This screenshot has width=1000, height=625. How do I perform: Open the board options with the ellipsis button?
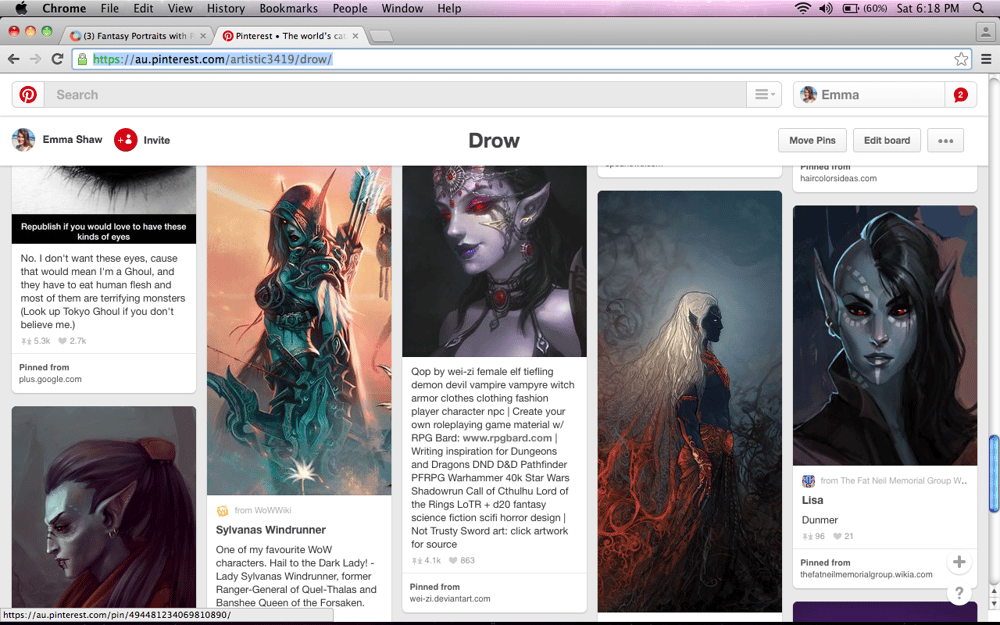point(945,140)
